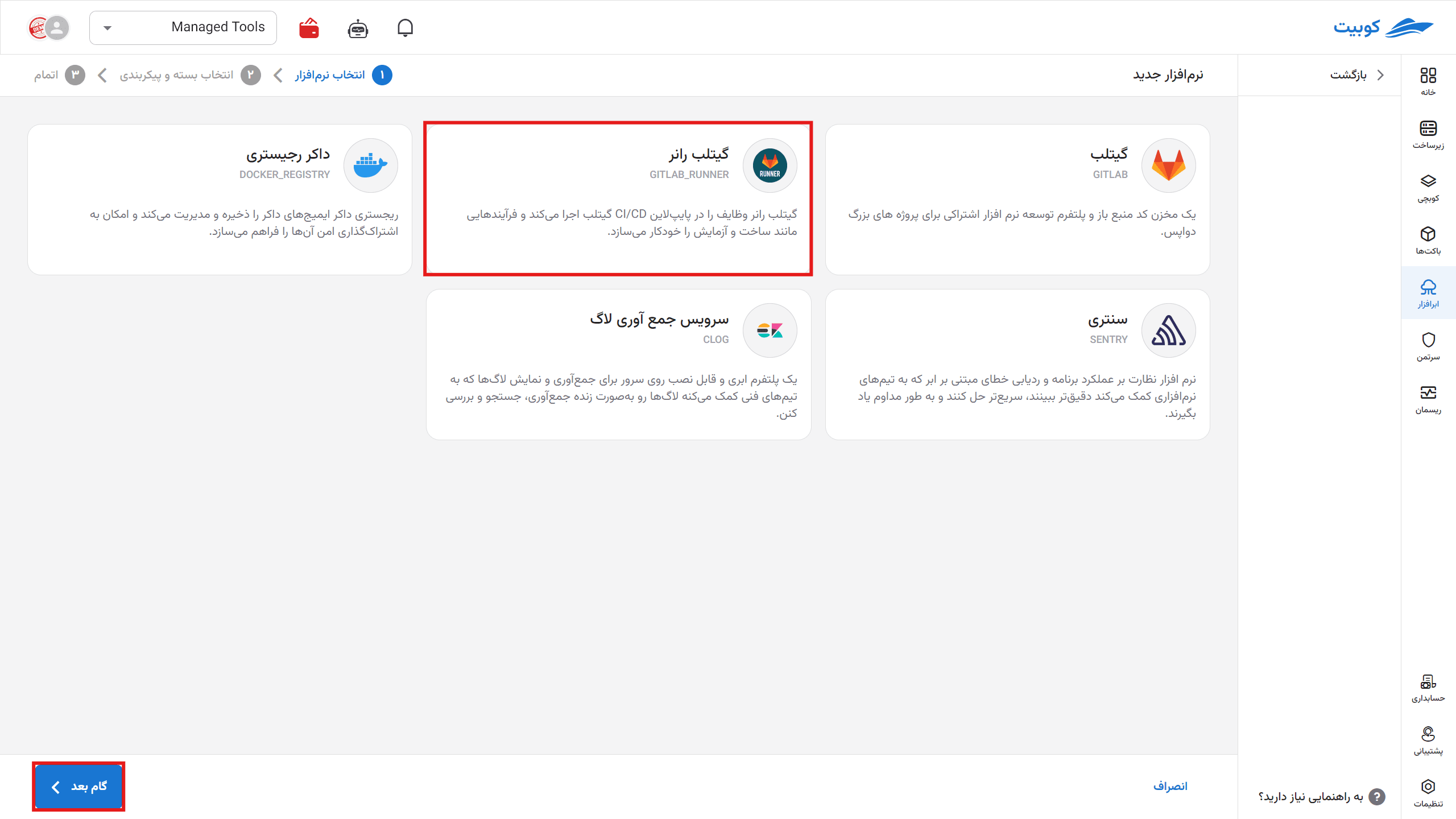Click the Next step (گام بعد) button
The height and width of the screenshot is (819, 1456).
78,787
